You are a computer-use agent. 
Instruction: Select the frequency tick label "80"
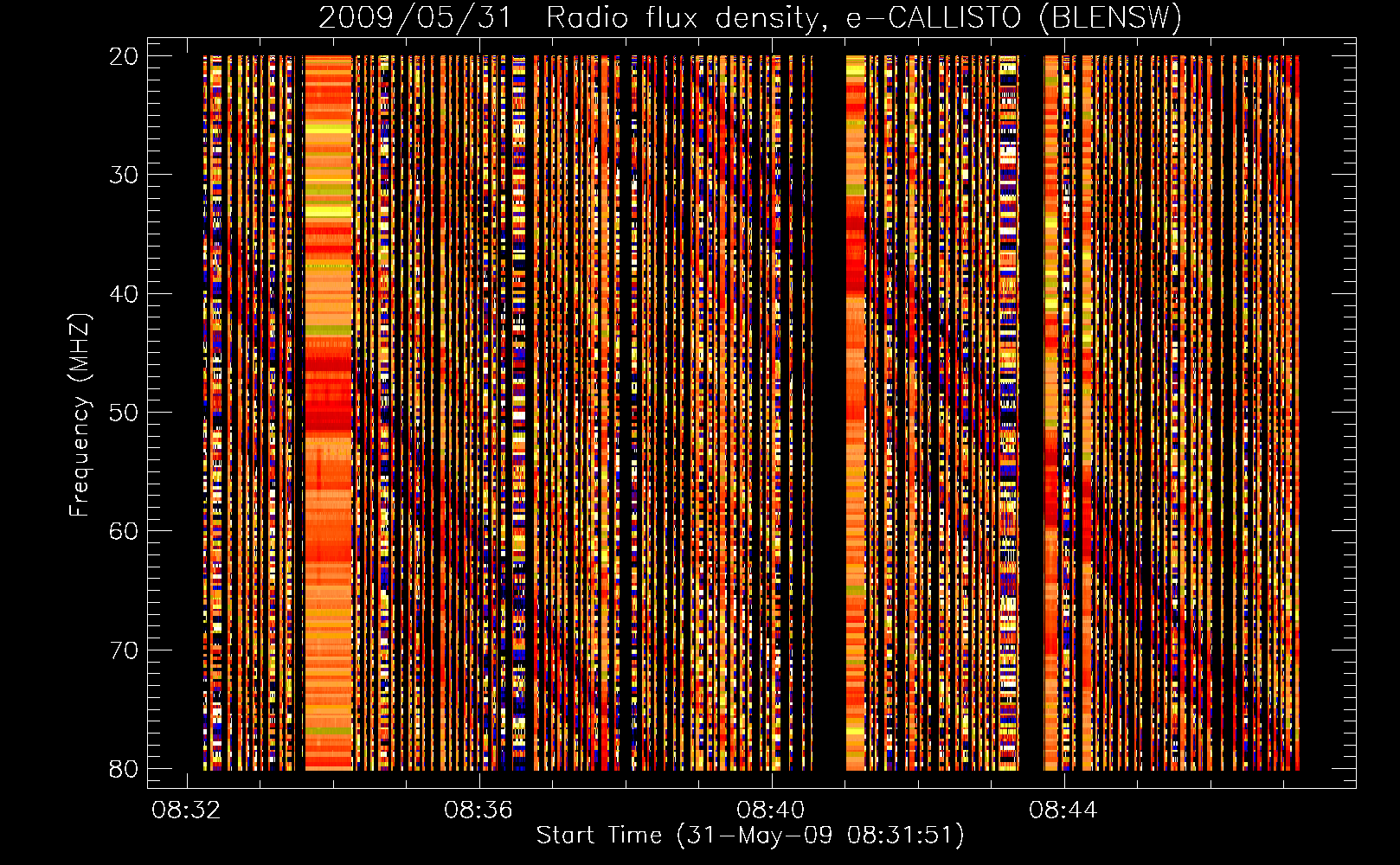pyautogui.click(x=124, y=769)
